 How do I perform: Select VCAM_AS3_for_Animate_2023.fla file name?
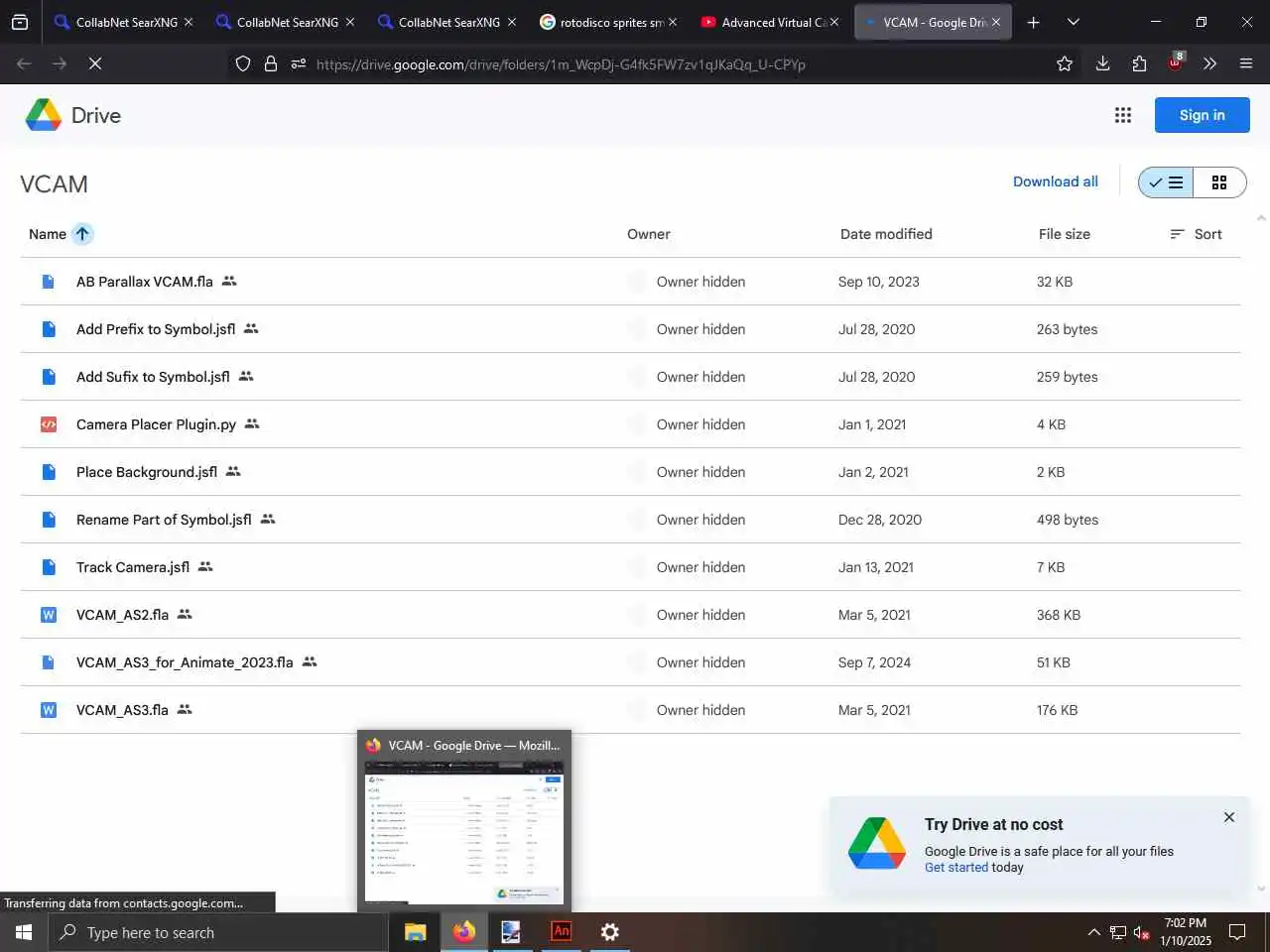(x=185, y=662)
